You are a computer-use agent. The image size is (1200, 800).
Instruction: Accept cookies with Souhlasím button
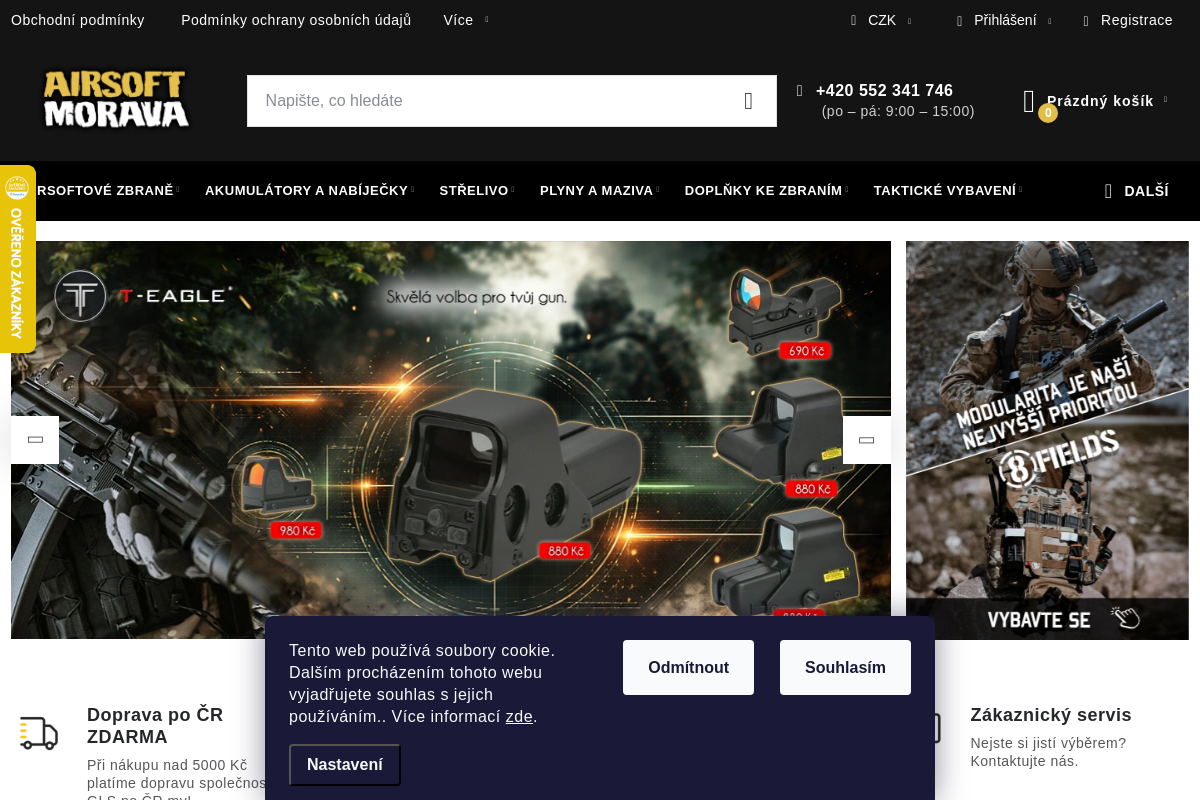coord(845,667)
